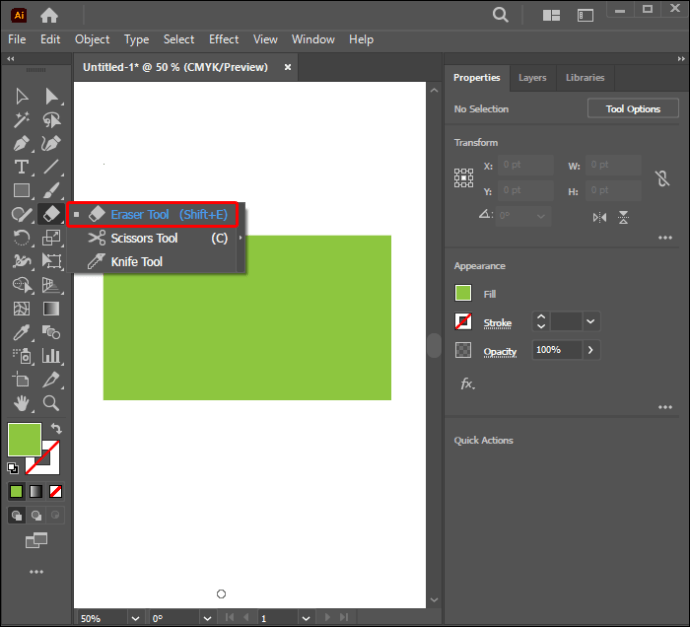
Task: Click the green Fill swatch in Appearance
Action: [x=463, y=293]
